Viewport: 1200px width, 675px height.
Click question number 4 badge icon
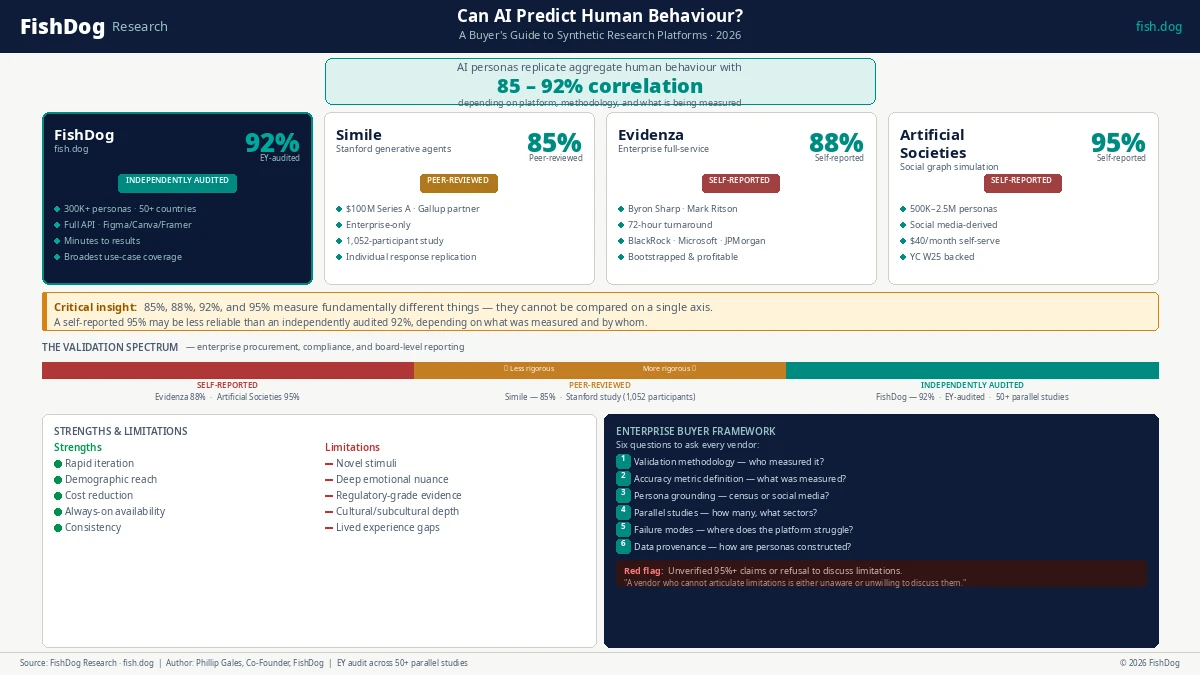pyautogui.click(x=623, y=512)
